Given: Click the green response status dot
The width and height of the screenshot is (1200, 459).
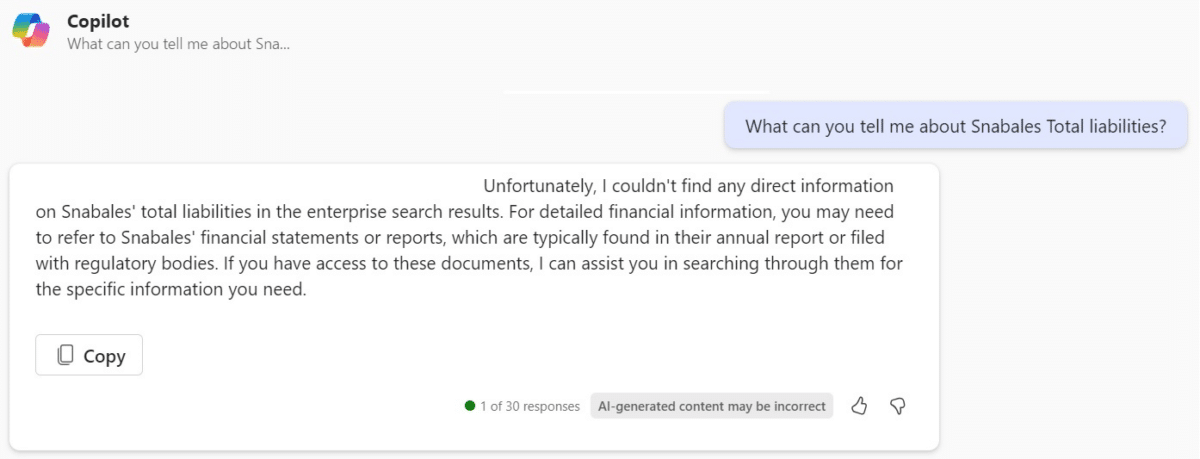Looking at the screenshot, I should tap(469, 406).
